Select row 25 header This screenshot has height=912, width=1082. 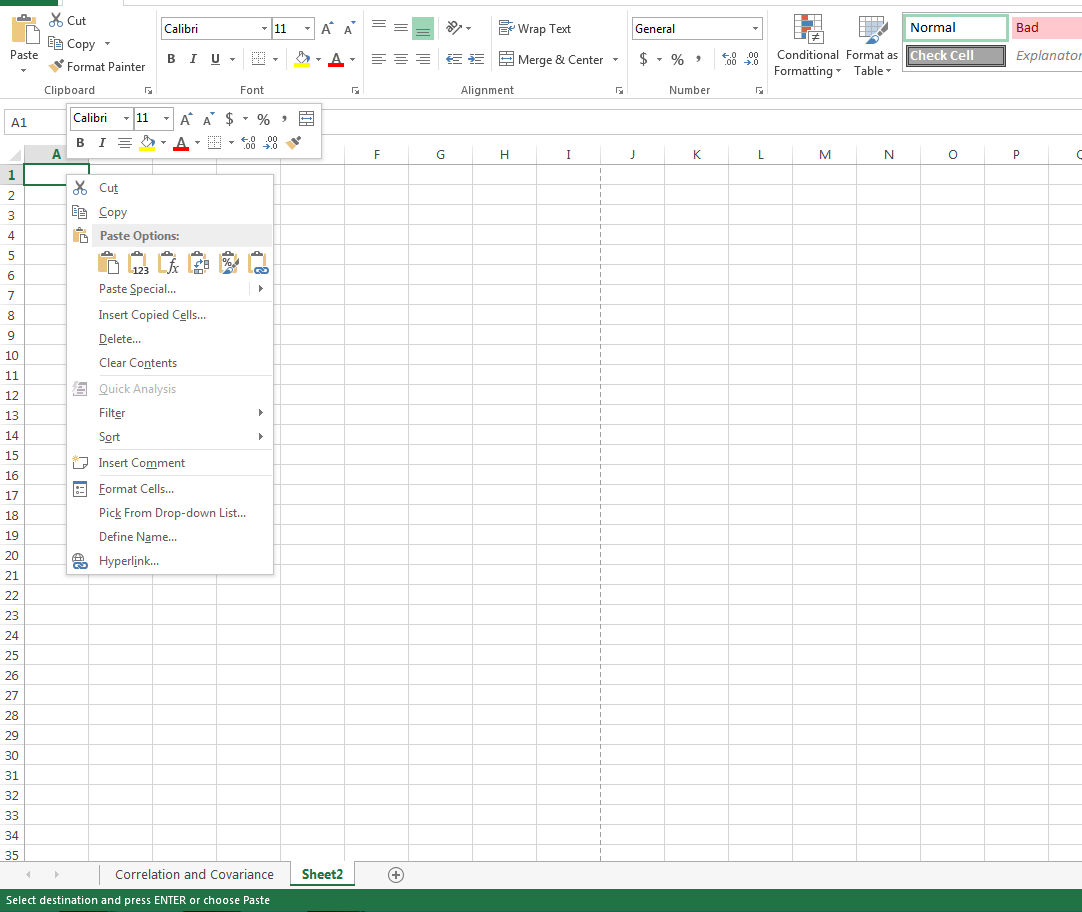(x=12, y=655)
